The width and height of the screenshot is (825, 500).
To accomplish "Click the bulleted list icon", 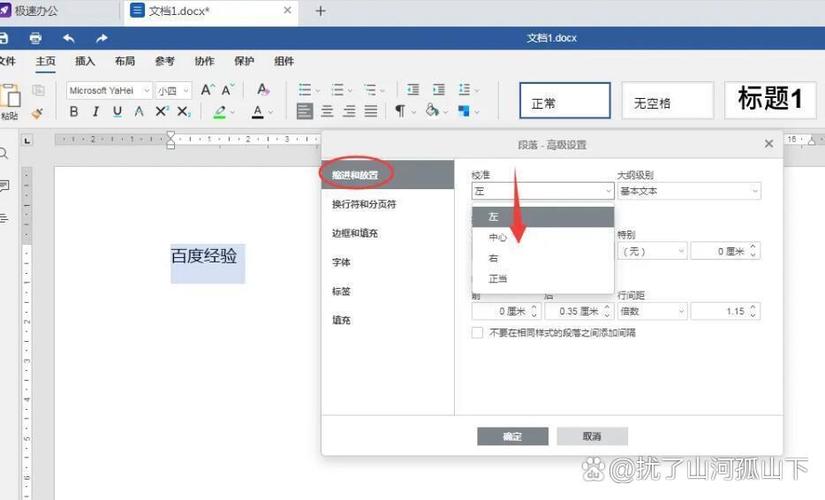I will click(305, 89).
